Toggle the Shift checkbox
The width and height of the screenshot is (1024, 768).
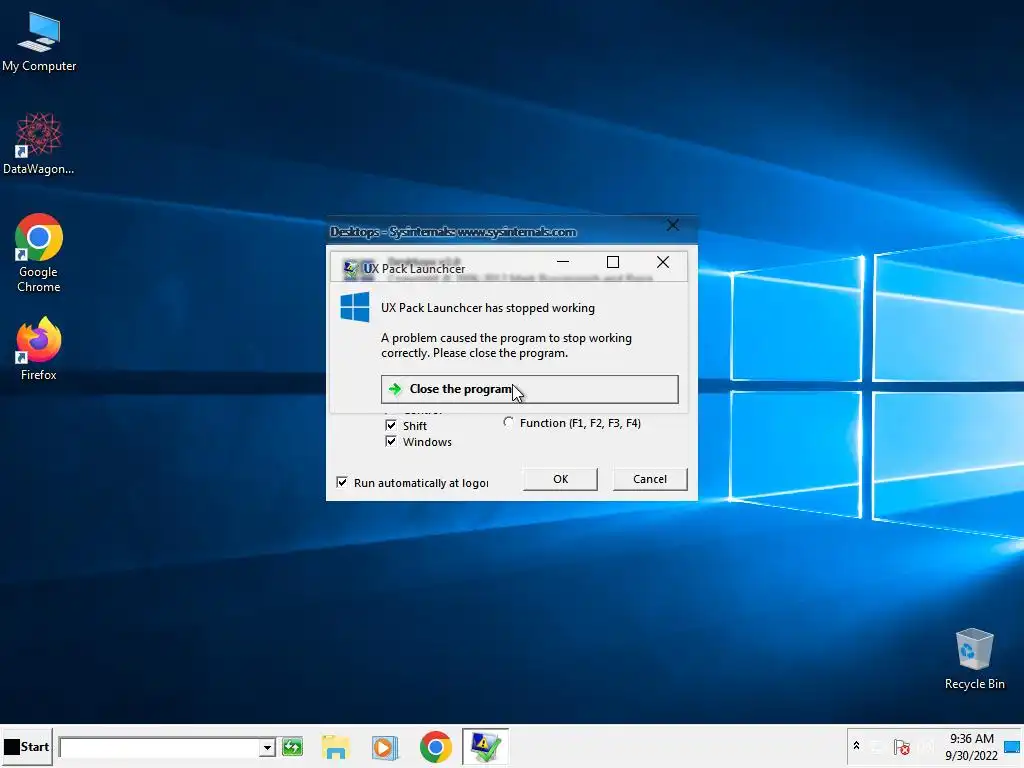point(391,426)
